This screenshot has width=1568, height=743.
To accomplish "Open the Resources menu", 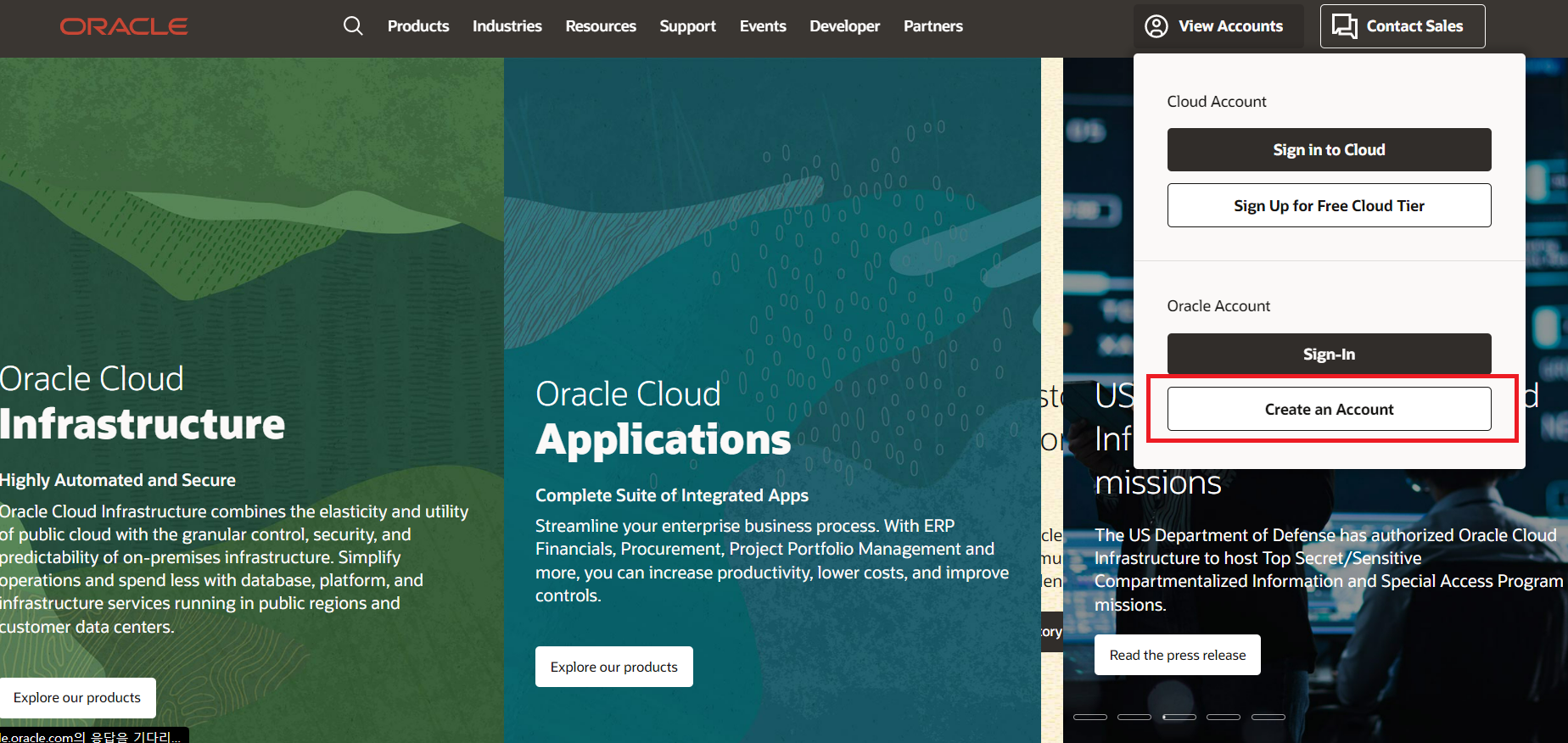I will tap(601, 26).
